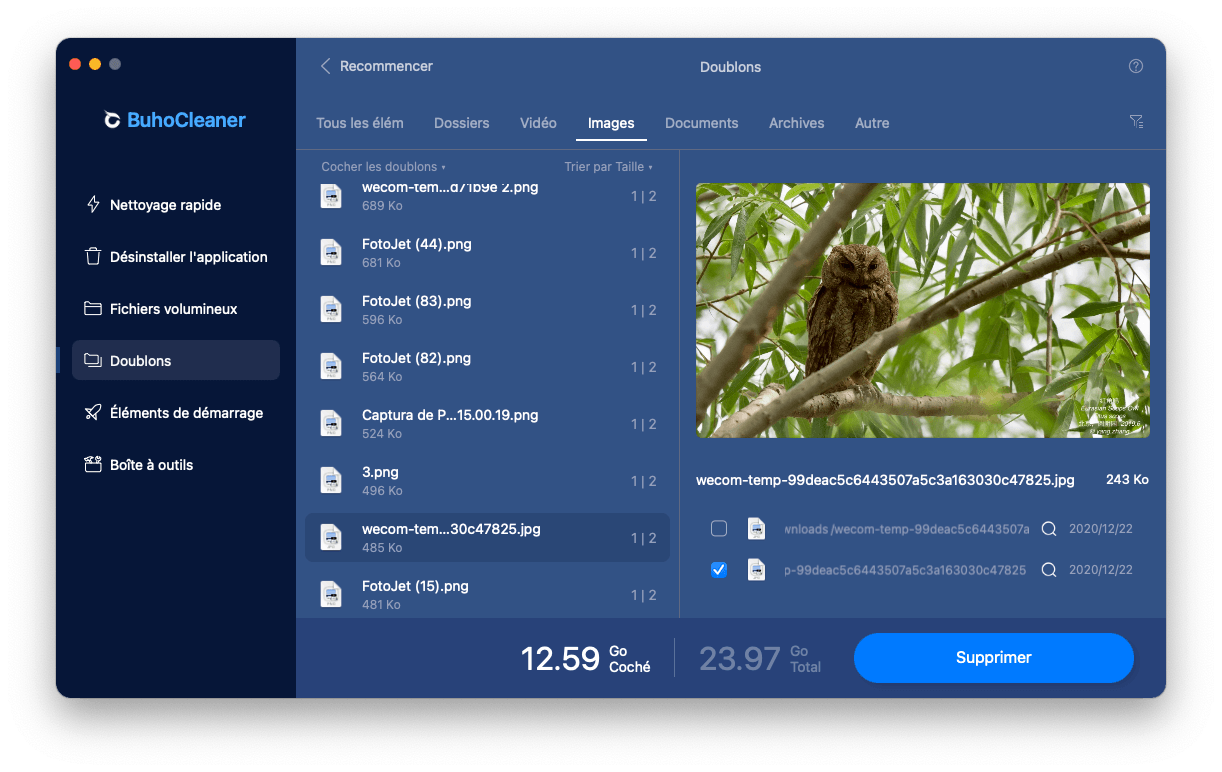Viewport: 1222px width, 772px height.
Task: Reveal the unchecked duplicate with magnifier icon
Action: (1049, 529)
